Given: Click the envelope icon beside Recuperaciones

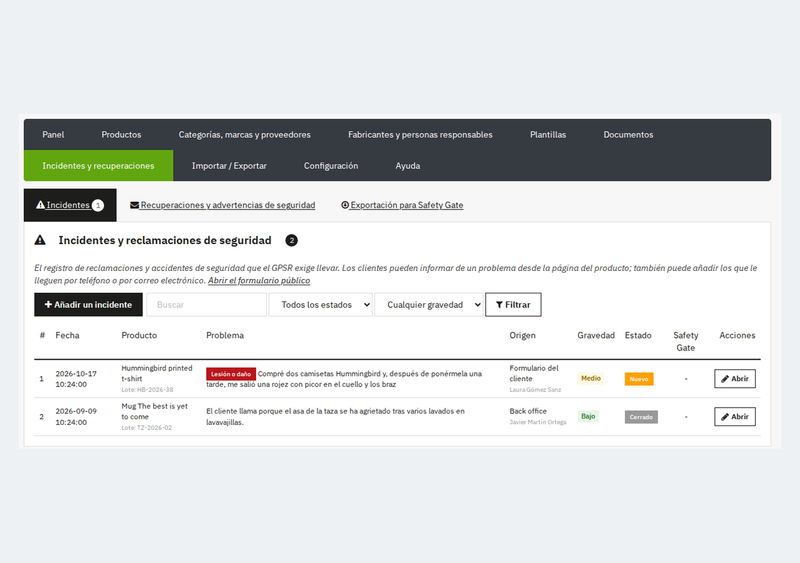Looking at the screenshot, I should pyautogui.click(x=134, y=205).
